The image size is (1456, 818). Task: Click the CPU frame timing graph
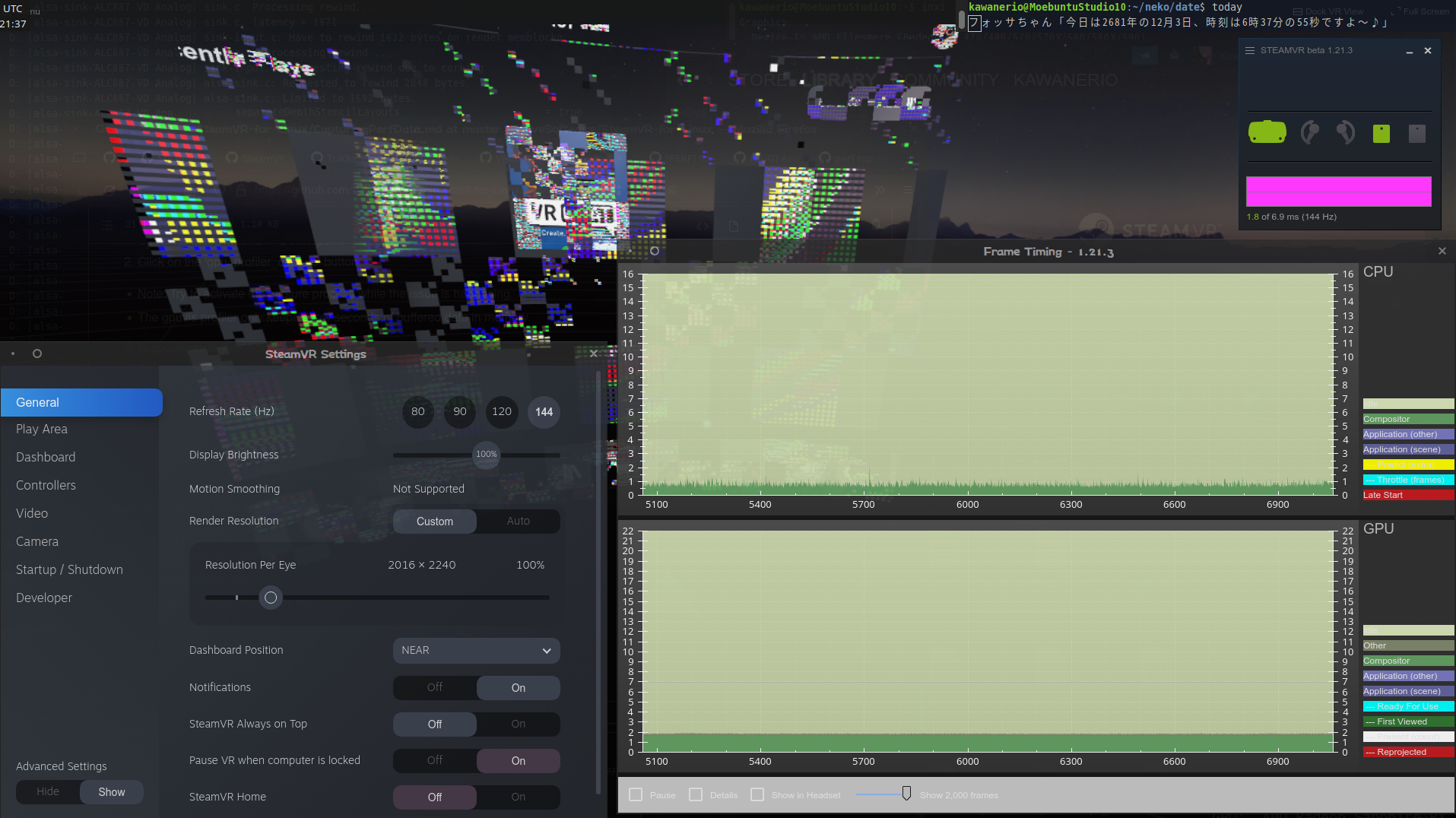988,385
